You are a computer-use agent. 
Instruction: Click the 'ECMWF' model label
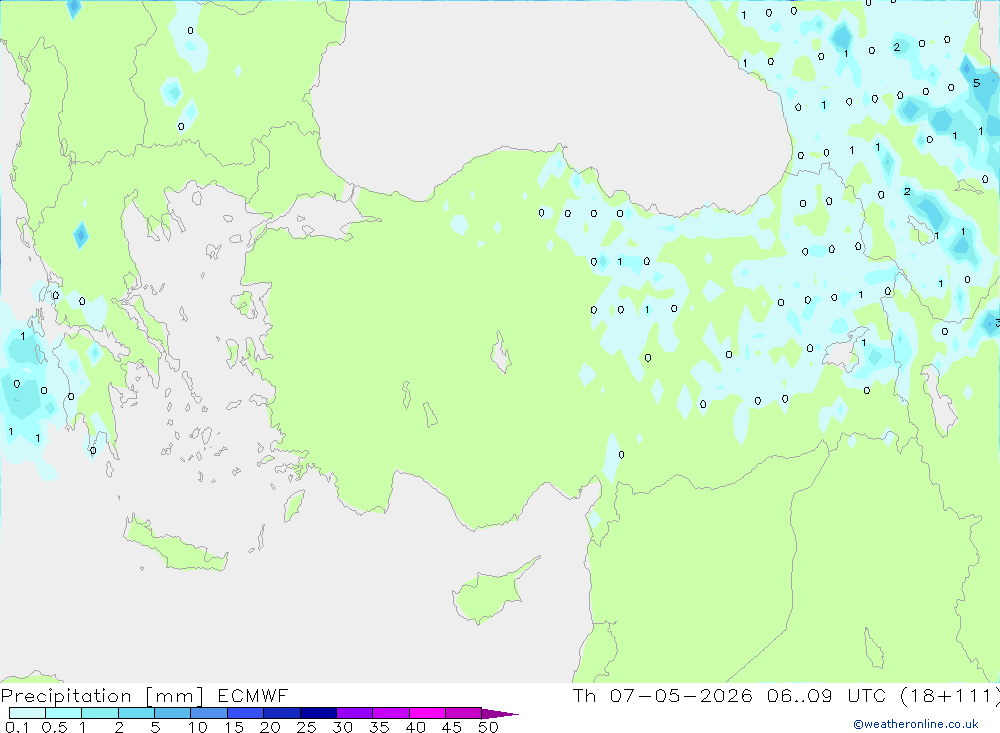pyautogui.click(x=253, y=696)
